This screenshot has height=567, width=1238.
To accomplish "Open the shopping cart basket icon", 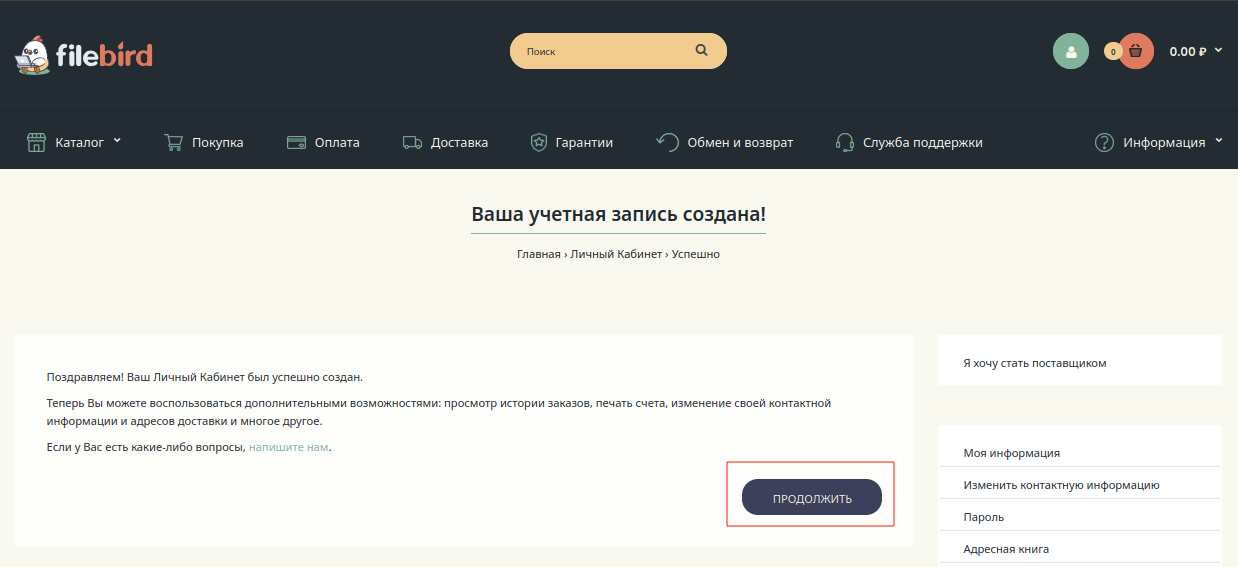I will pyautogui.click(x=1135, y=51).
